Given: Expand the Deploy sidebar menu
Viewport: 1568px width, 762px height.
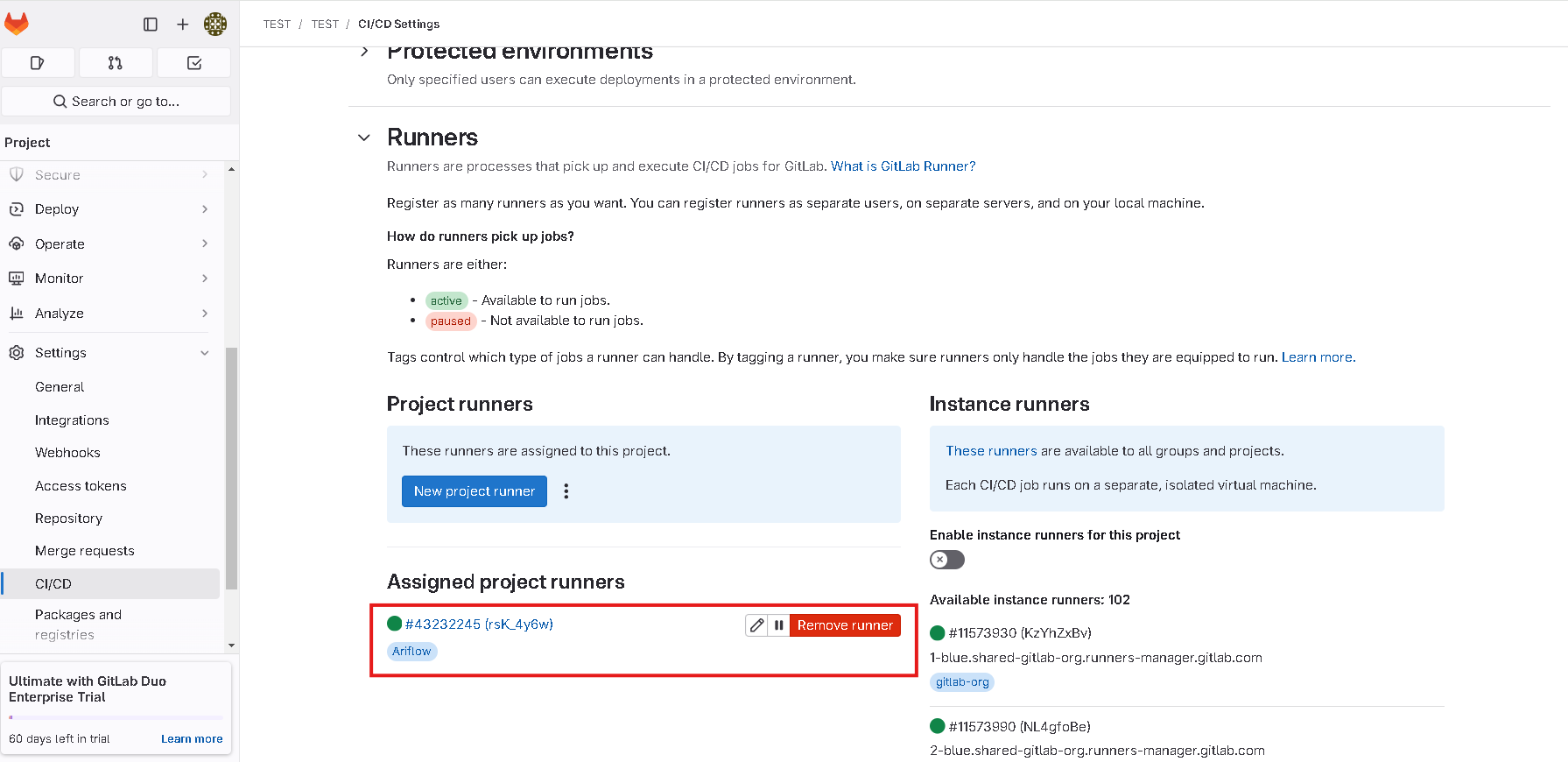Looking at the screenshot, I should tap(110, 209).
